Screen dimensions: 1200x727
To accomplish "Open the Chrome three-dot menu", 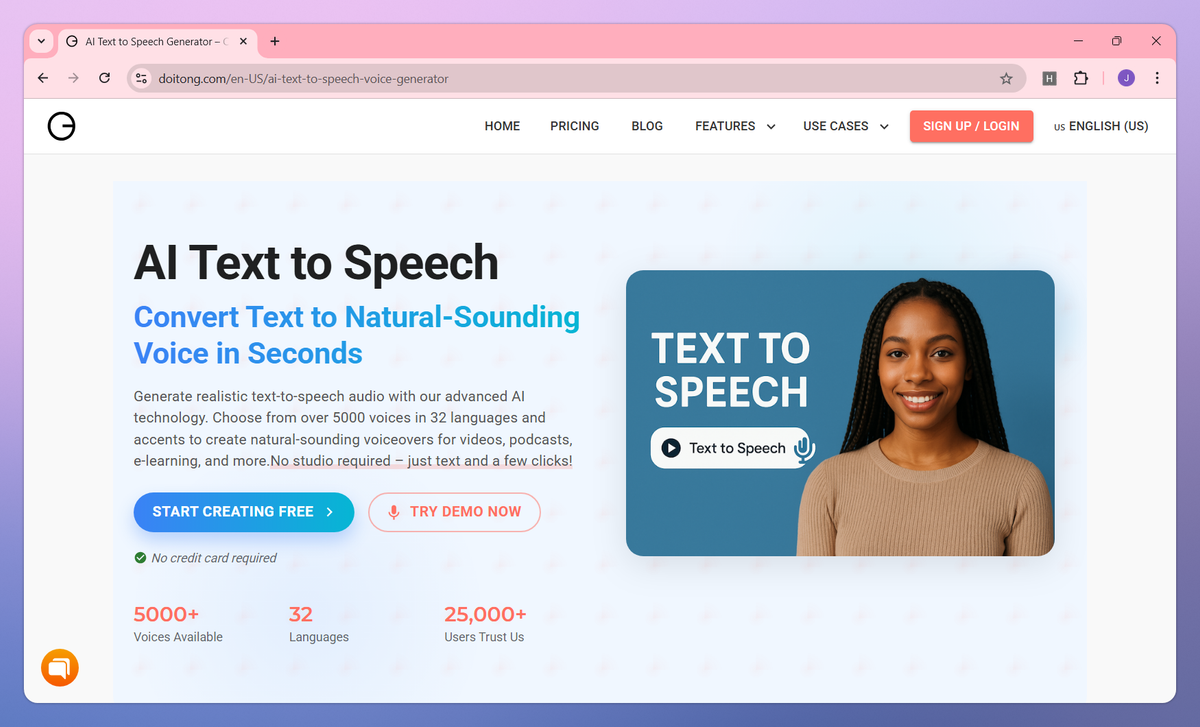I will coord(1157,78).
